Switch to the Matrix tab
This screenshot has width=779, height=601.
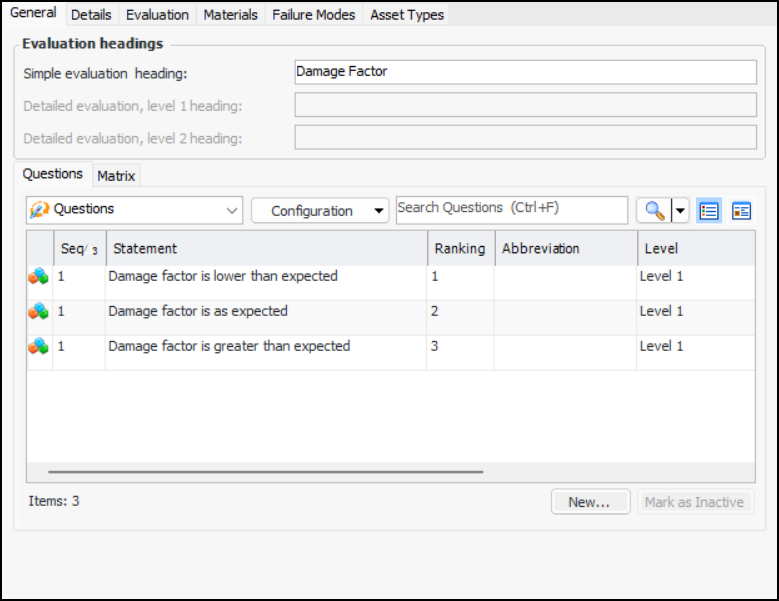[x=116, y=176]
